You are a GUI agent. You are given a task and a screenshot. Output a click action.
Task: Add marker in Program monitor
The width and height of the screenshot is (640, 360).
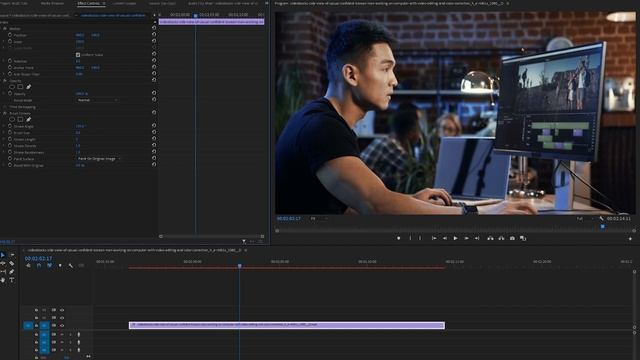coord(398,238)
